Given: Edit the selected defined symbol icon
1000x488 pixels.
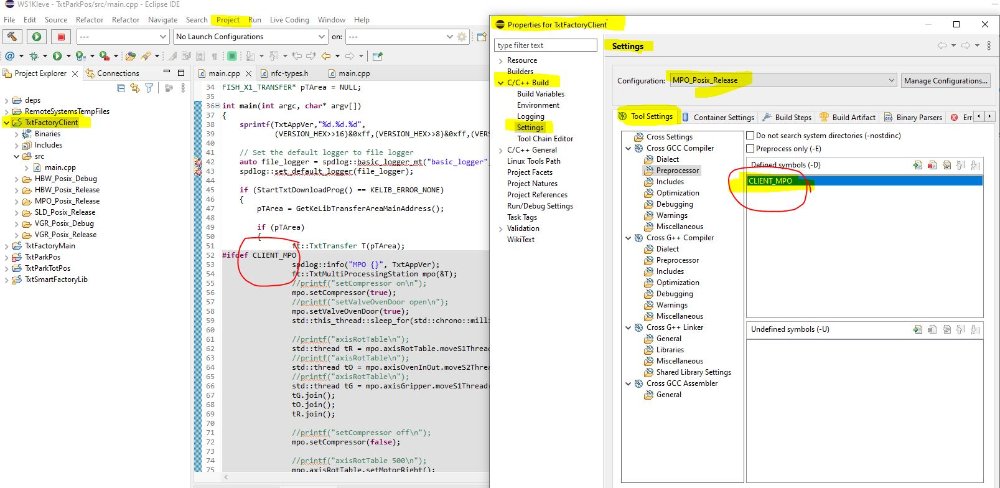Looking at the screenshot, I should 946,165.
